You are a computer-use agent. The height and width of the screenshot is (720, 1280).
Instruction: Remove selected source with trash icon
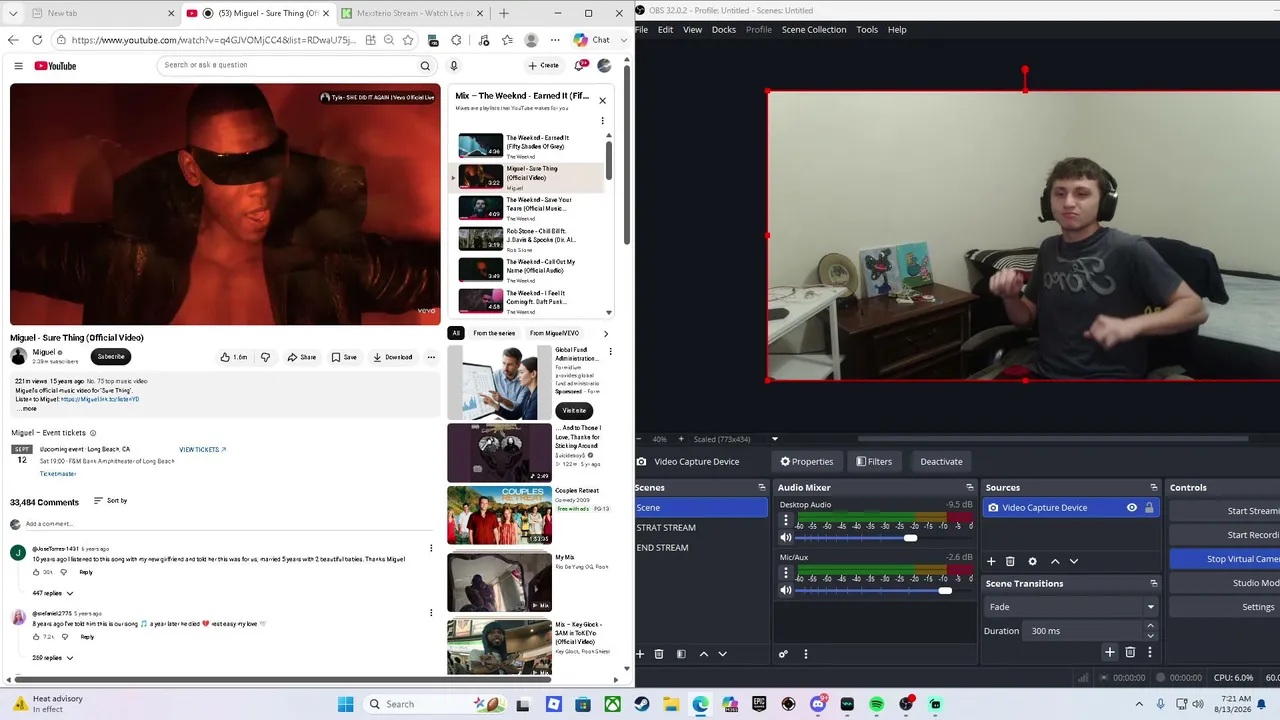[x=1010, y=561]
